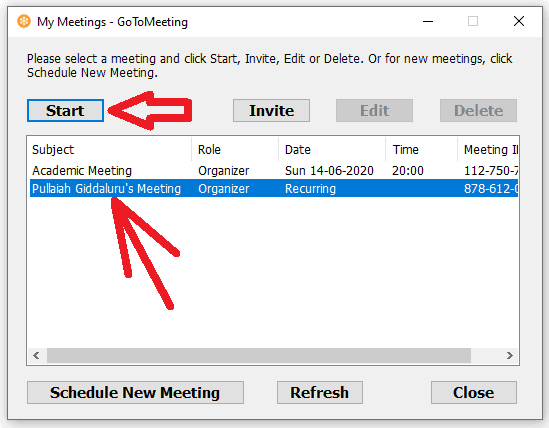This screenshot has width=549, height=428.
Task: Refresh the meetings list
Action: tap(320, 393)
